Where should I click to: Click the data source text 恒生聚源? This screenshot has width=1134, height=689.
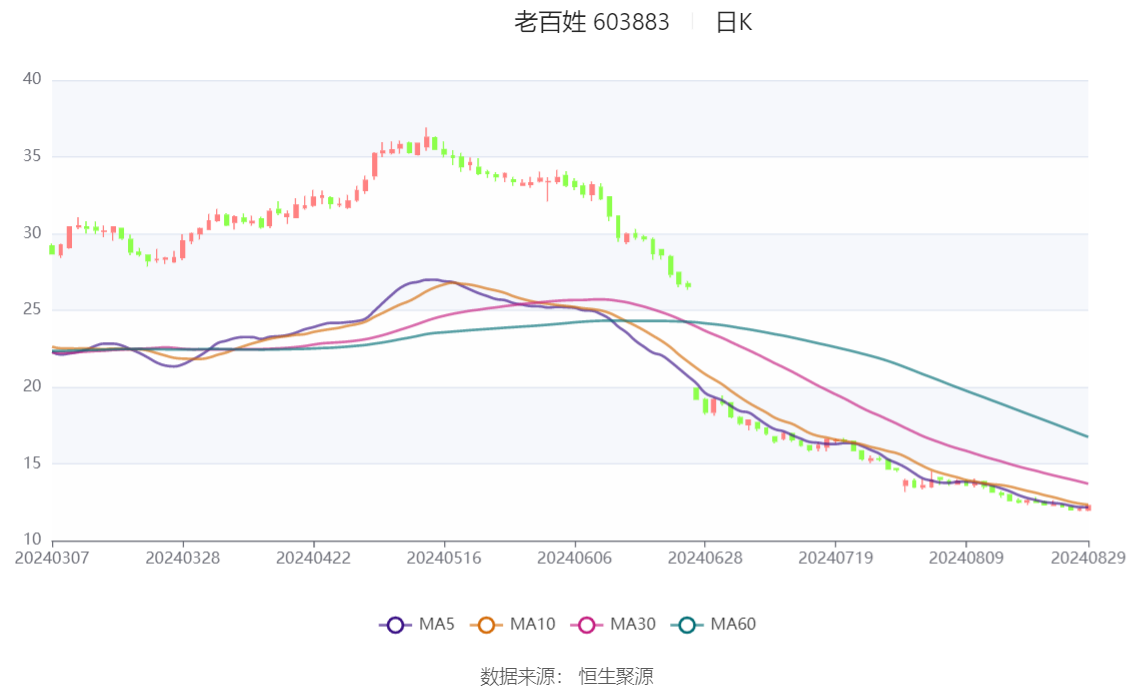616,677
